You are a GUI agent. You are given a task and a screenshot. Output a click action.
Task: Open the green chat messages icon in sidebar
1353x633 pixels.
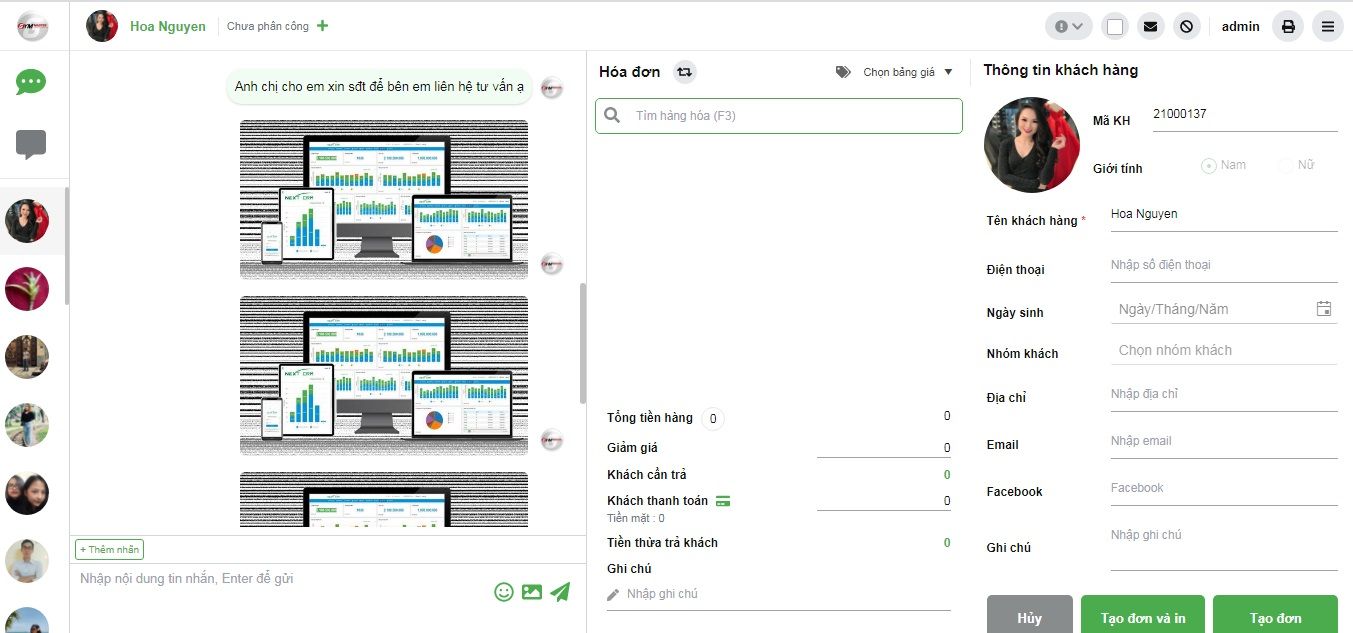31,82
